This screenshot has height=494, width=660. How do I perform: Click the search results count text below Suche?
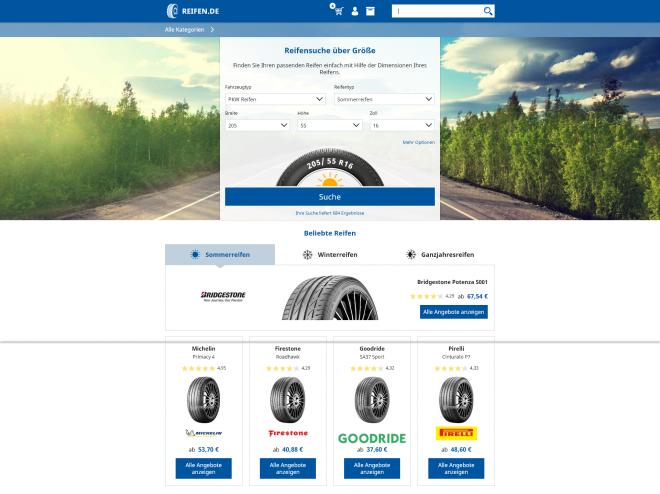330,213
